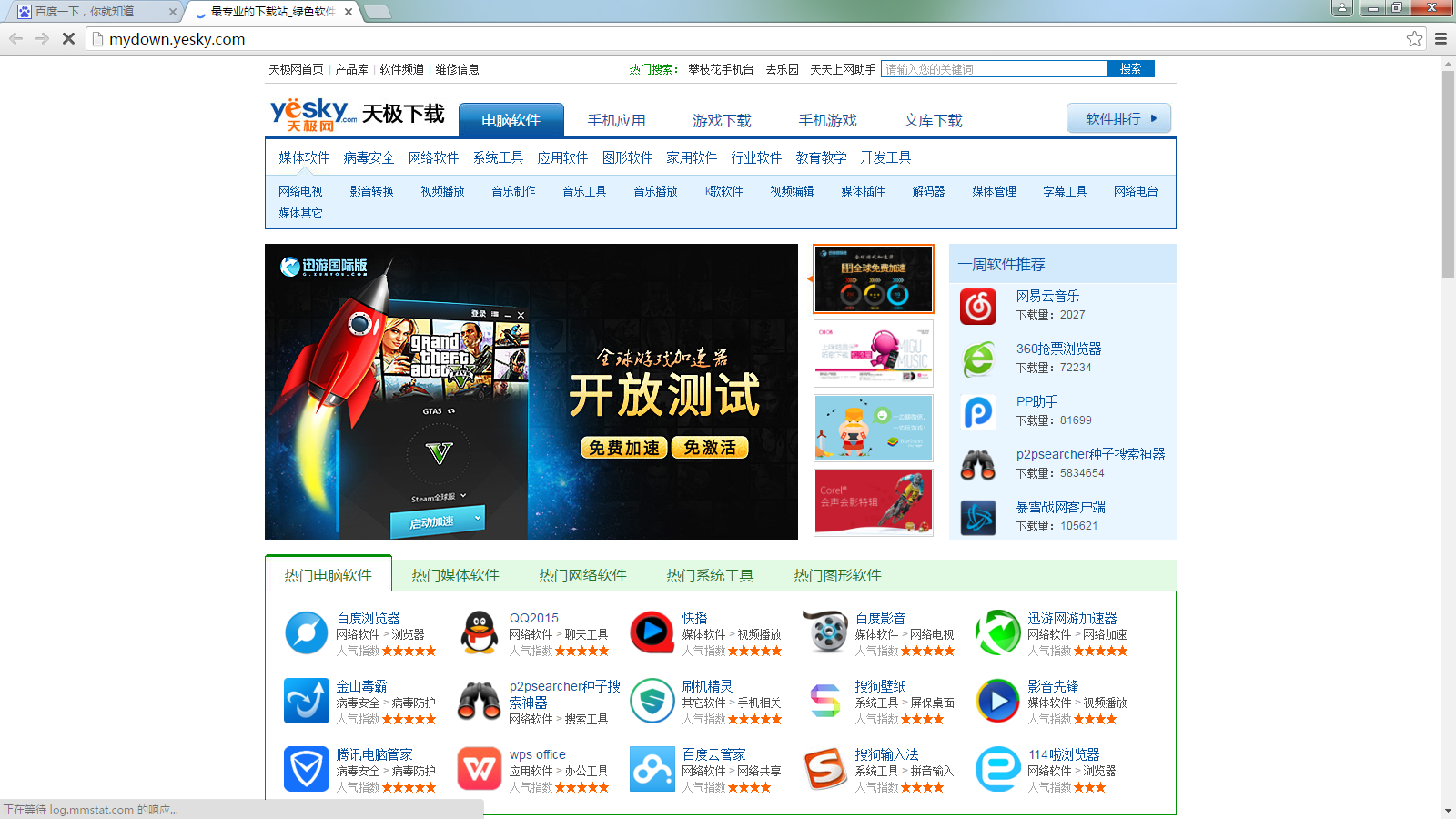This screenshot has width=1456, height=819.
Task: Click the 腾讯电脑管家 shield icon
Action: [x=307, y=769]
